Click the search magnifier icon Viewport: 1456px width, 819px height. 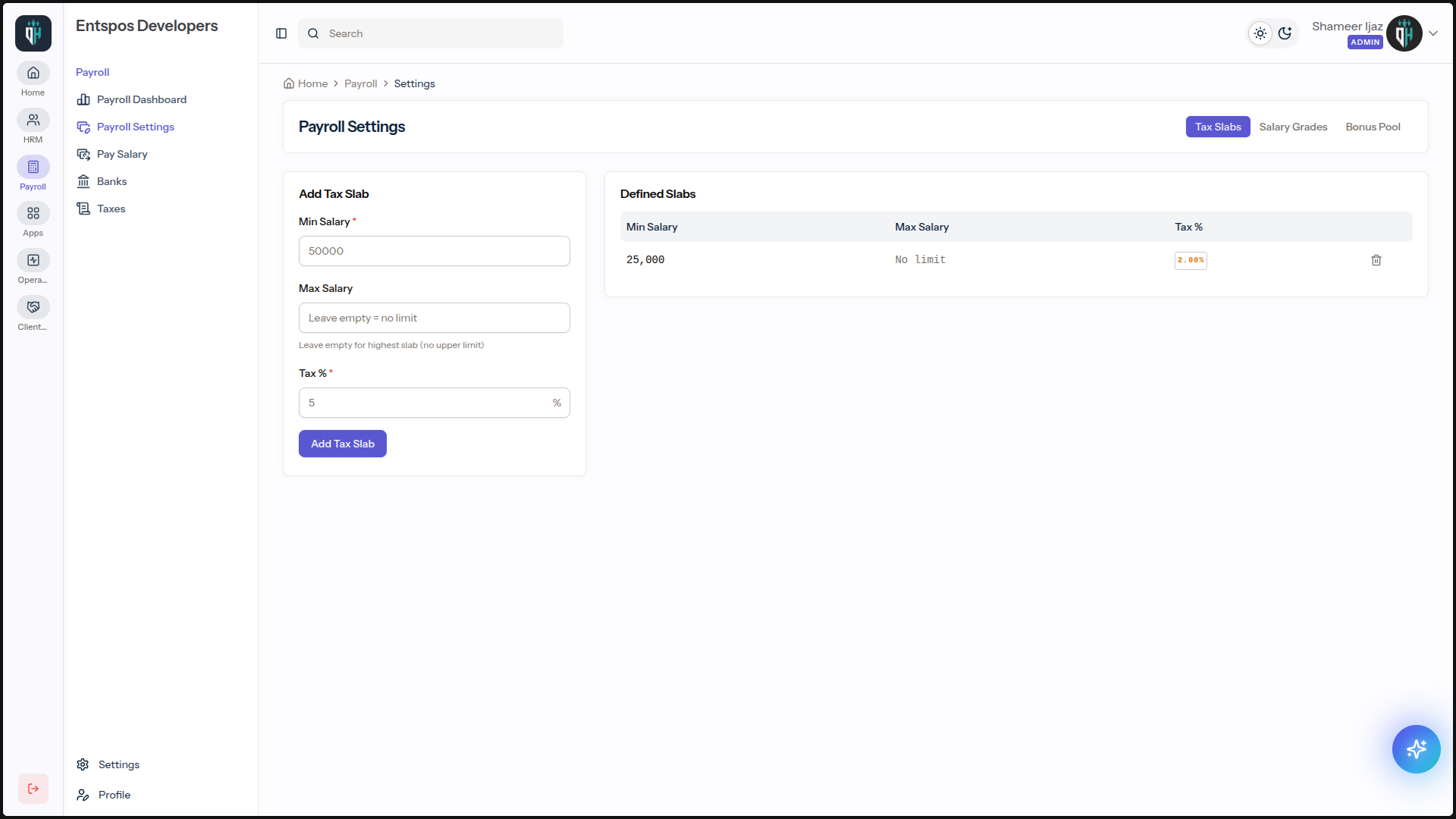pyautogui.click(x=313, y=33)
